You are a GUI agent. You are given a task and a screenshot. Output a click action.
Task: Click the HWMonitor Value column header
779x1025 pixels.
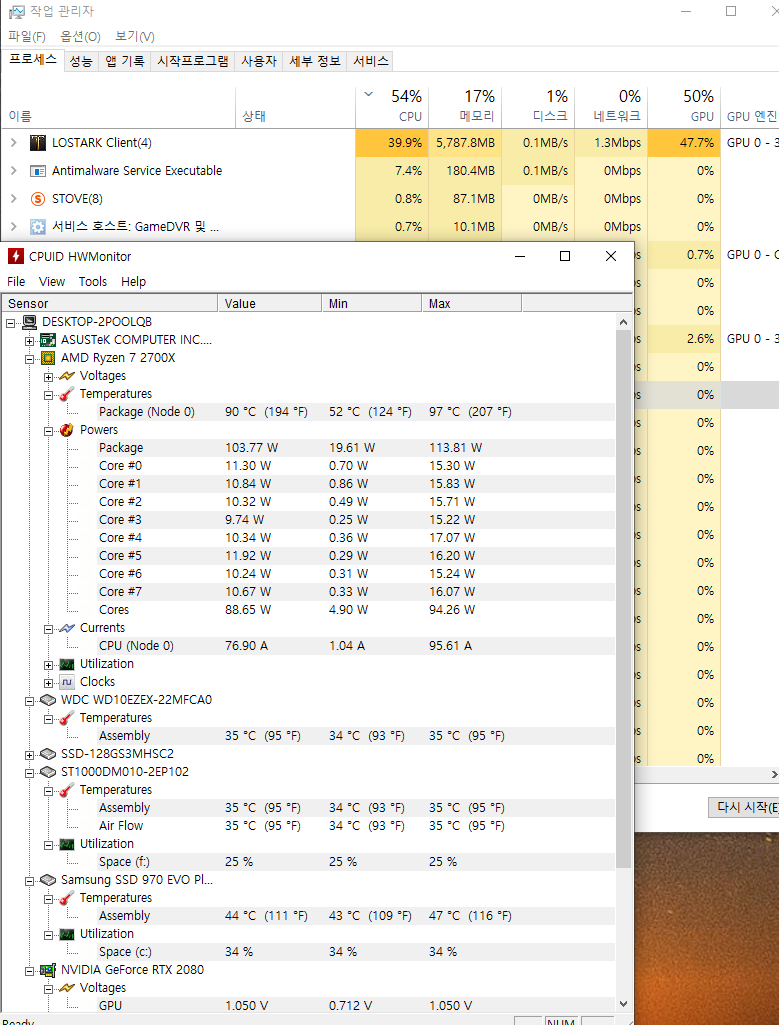pyautogui.click(x=270, y=303)
